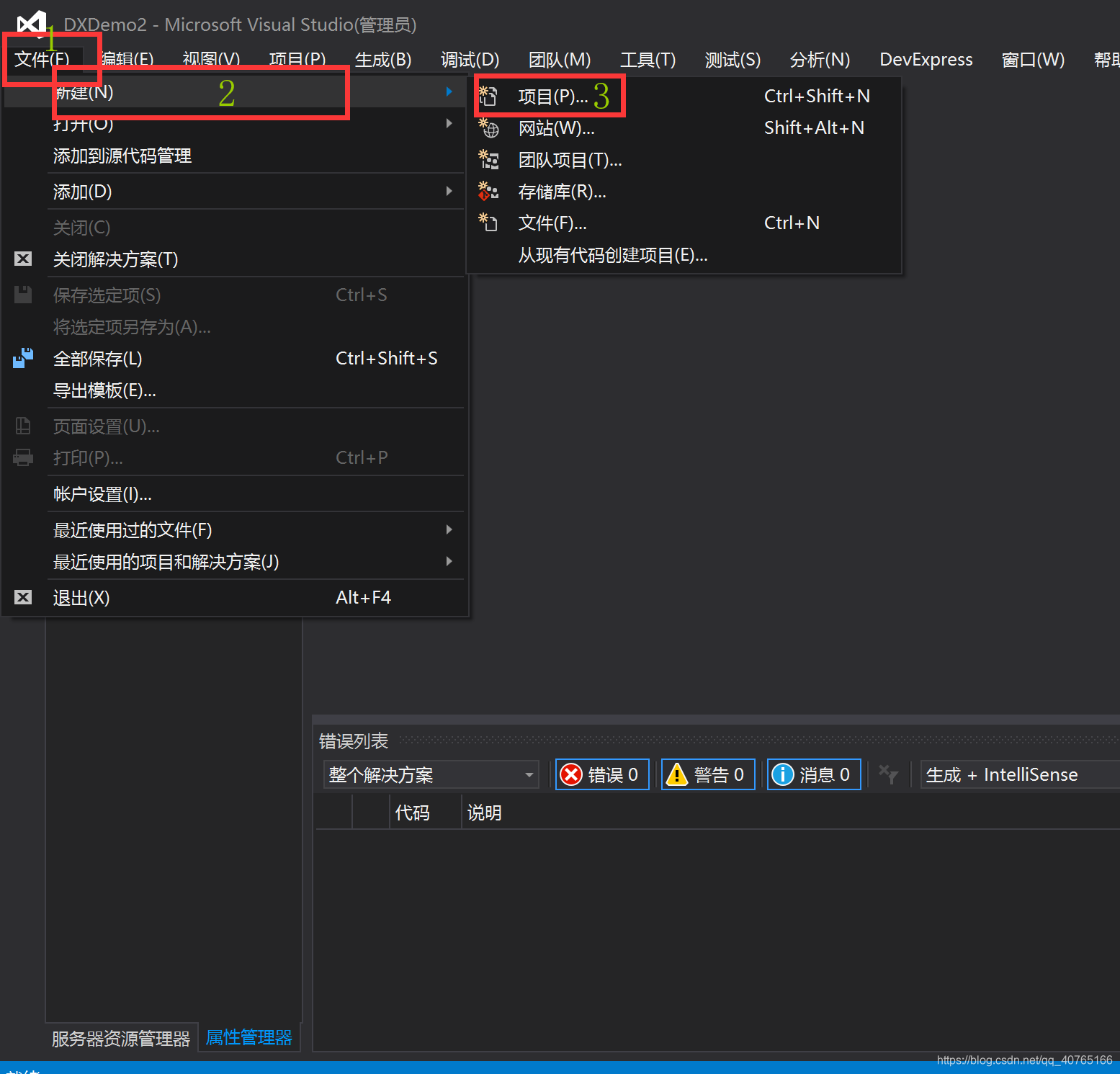Select 关闭解决方案(T) menu entry

click(235, 259)
